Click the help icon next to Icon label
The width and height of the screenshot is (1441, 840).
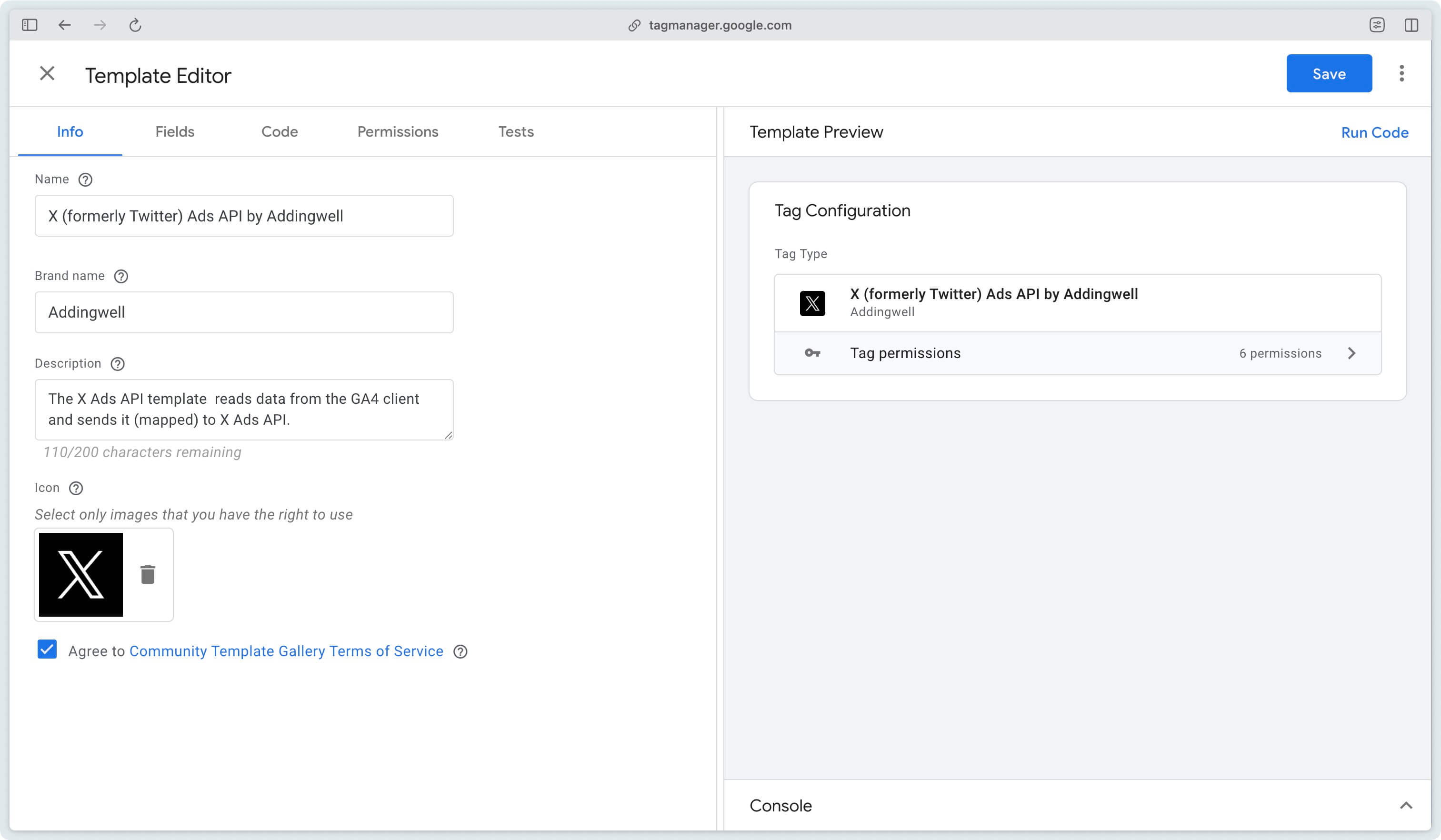[76, 488]
